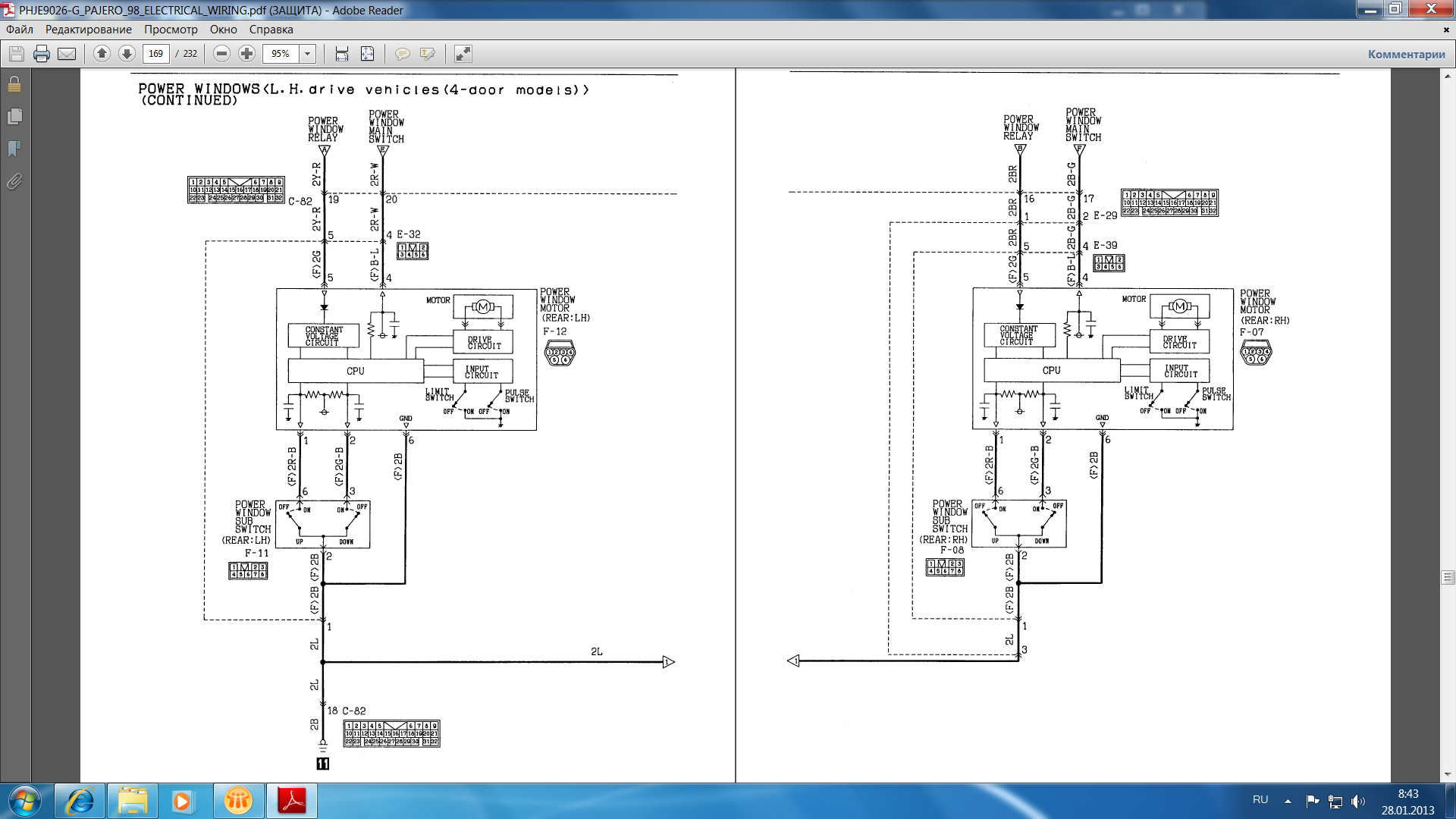Send file by email icon
Viewport: 1456px width, 819px height.
67,54
